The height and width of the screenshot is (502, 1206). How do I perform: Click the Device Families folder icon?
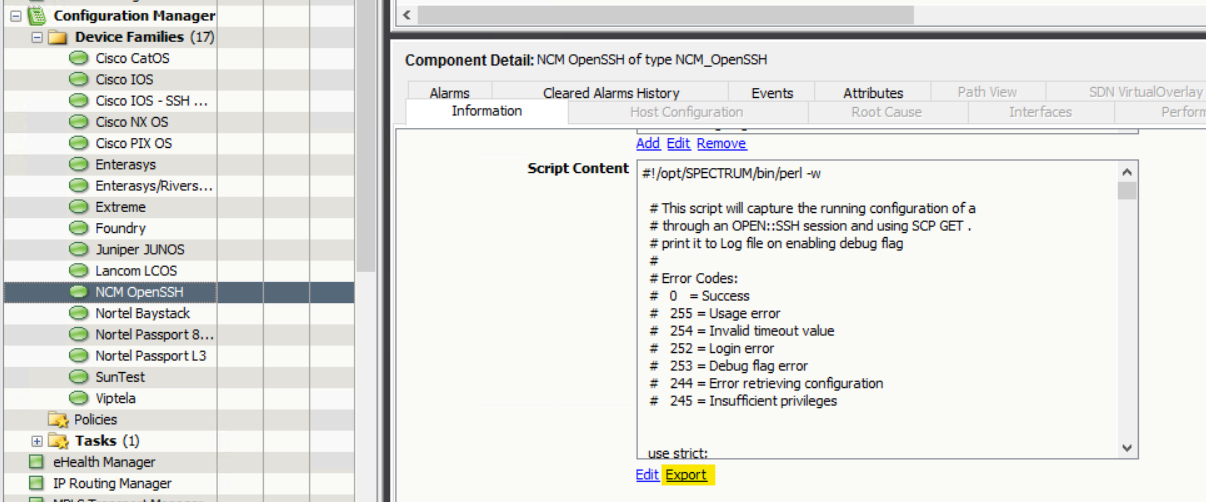(x=58, y=37)
